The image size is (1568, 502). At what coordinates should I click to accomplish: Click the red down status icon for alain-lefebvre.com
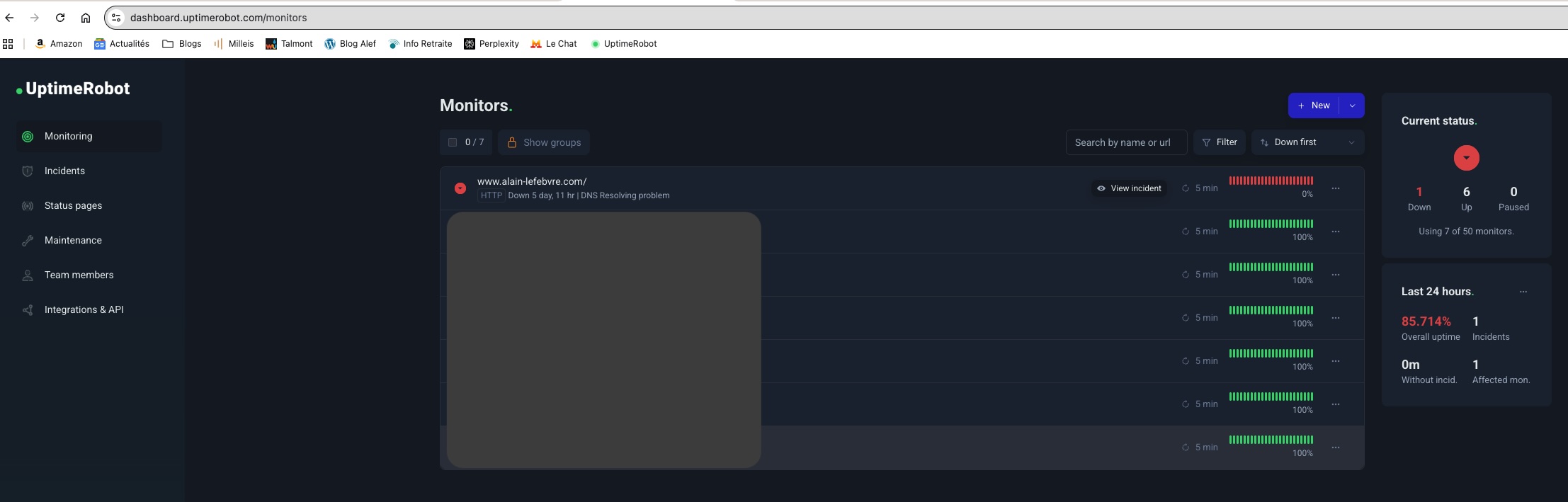(460, 188)
